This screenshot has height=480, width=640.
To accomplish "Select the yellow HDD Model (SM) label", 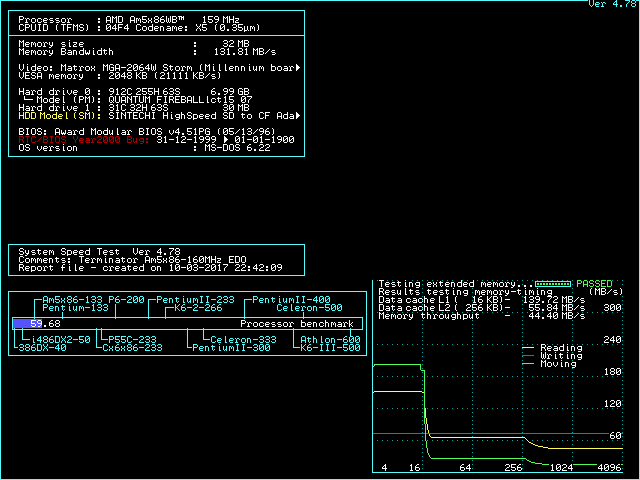I will click(x=60, y=116).
